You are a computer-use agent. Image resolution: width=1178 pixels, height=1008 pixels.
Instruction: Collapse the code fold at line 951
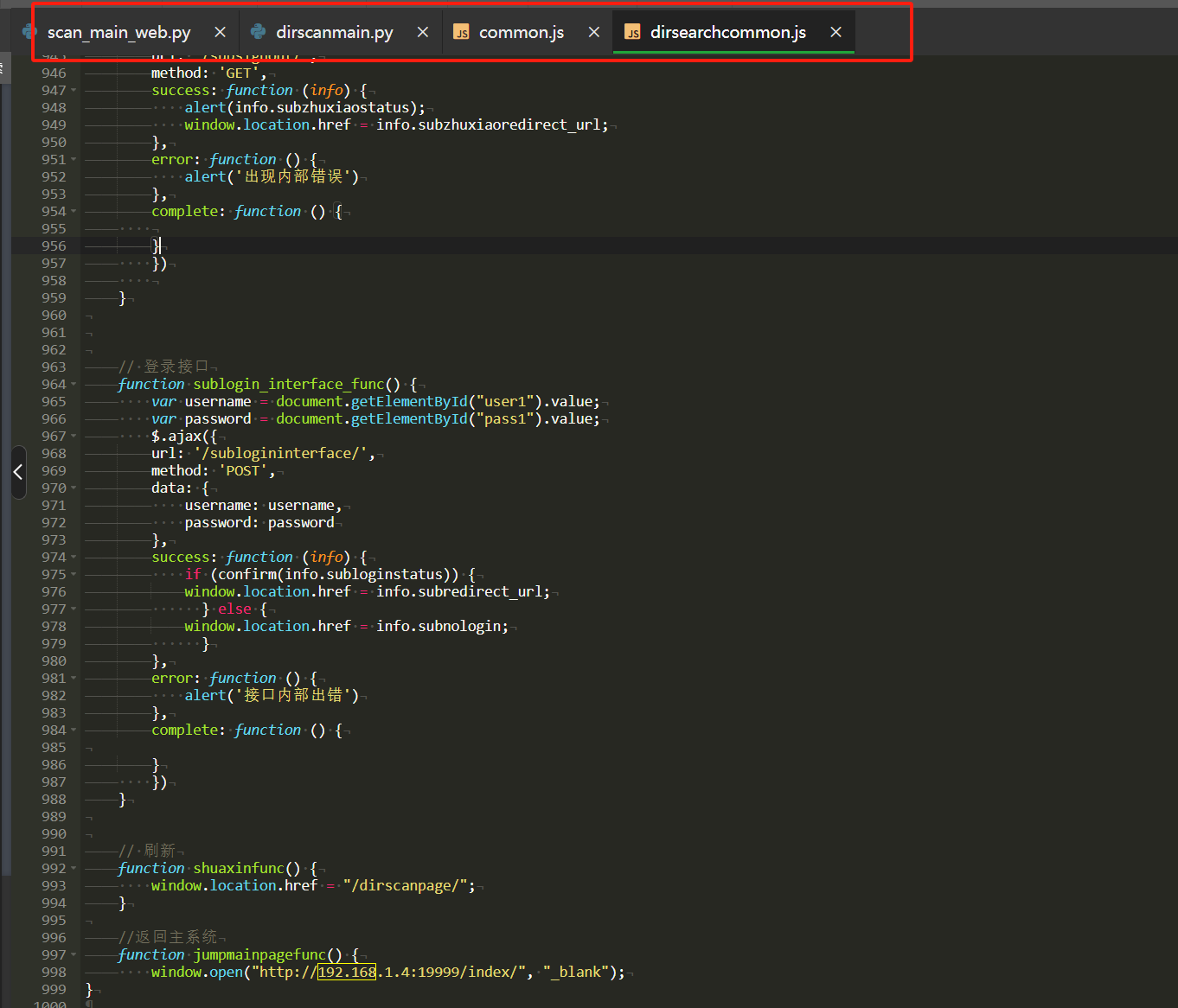pos(74,159)
